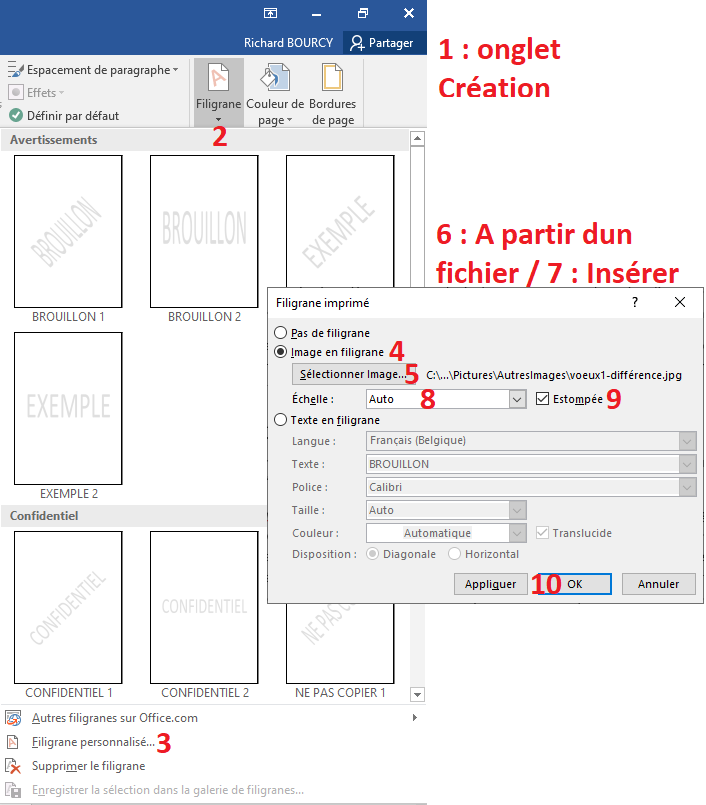Open Bordures de page icon

pyautogui.click(x=332, y=78)
